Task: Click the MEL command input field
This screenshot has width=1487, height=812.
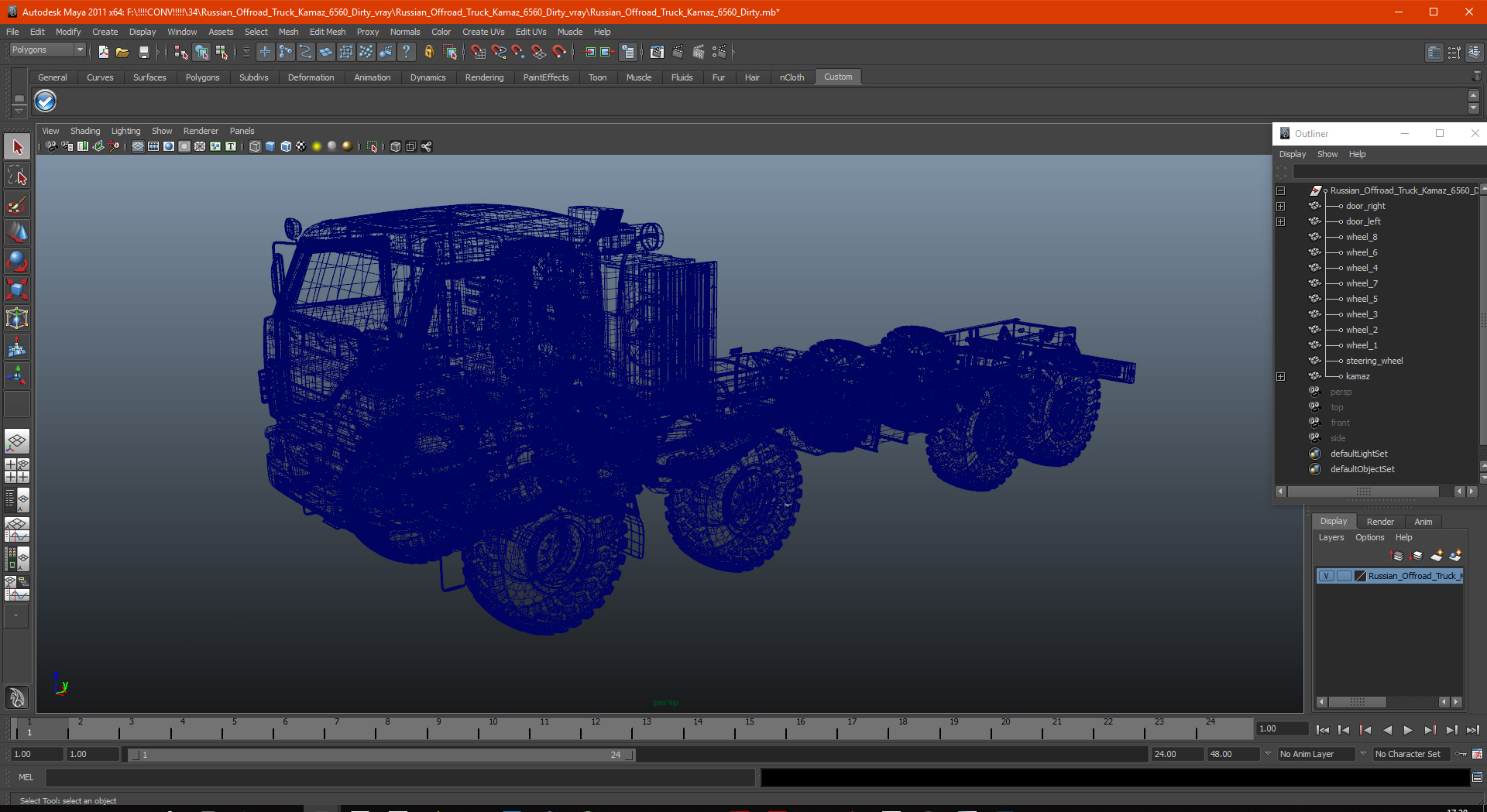Action: pos(400,777)
